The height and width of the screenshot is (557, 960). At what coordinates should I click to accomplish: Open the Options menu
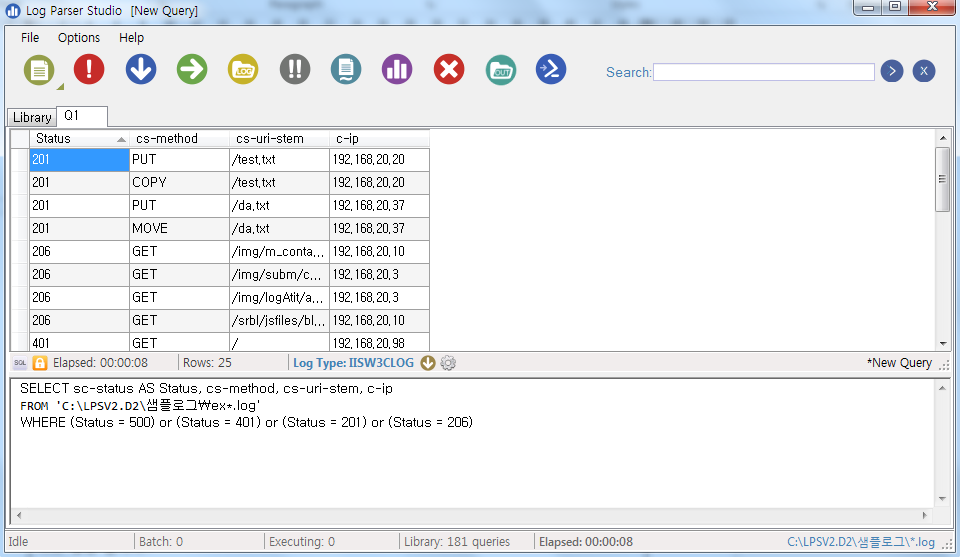point(79,38)
